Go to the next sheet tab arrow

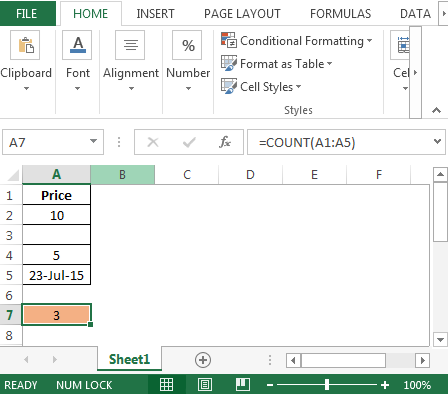(x=55, y=360)
